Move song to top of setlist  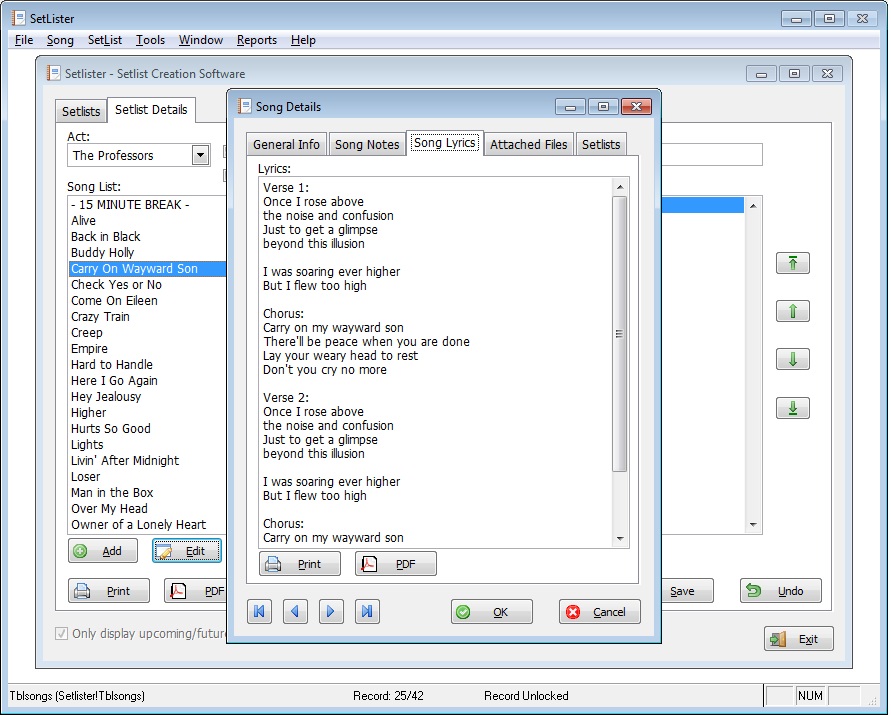tap(792, 263)
